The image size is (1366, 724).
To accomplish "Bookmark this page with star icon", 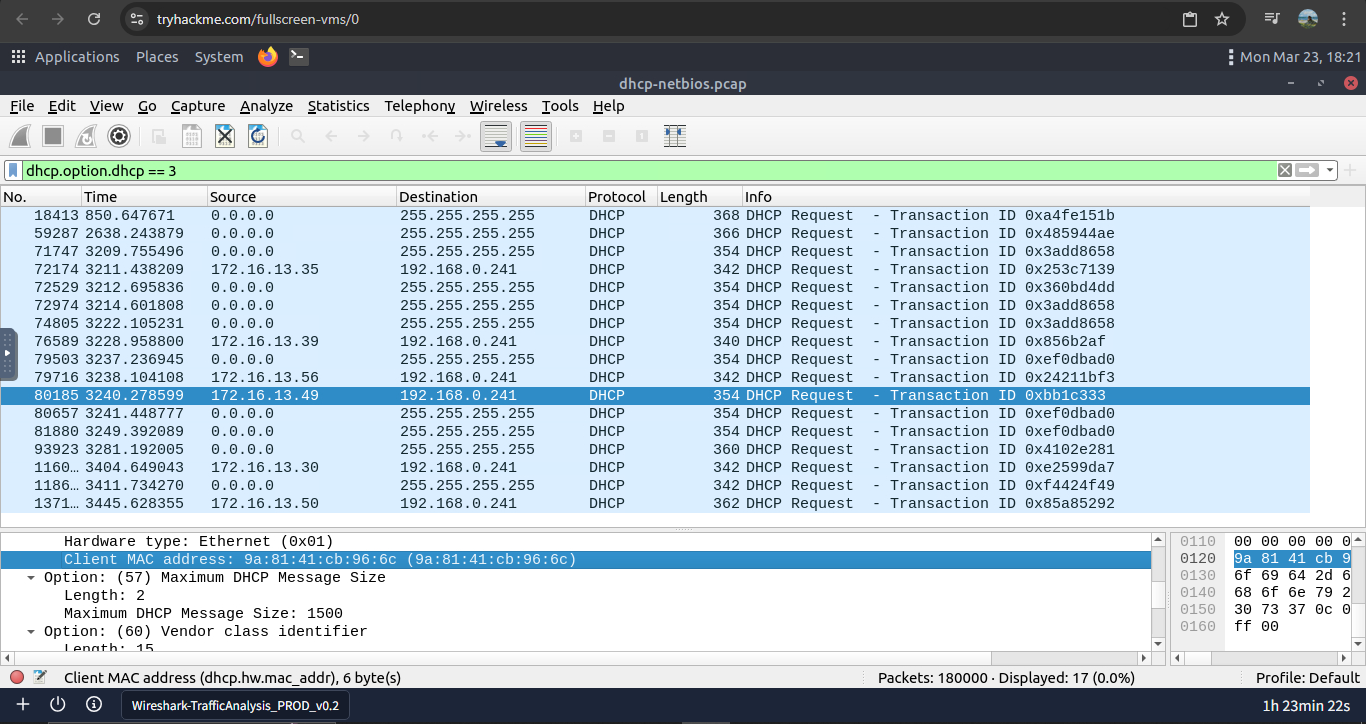I will click(x=1221, y=19).
